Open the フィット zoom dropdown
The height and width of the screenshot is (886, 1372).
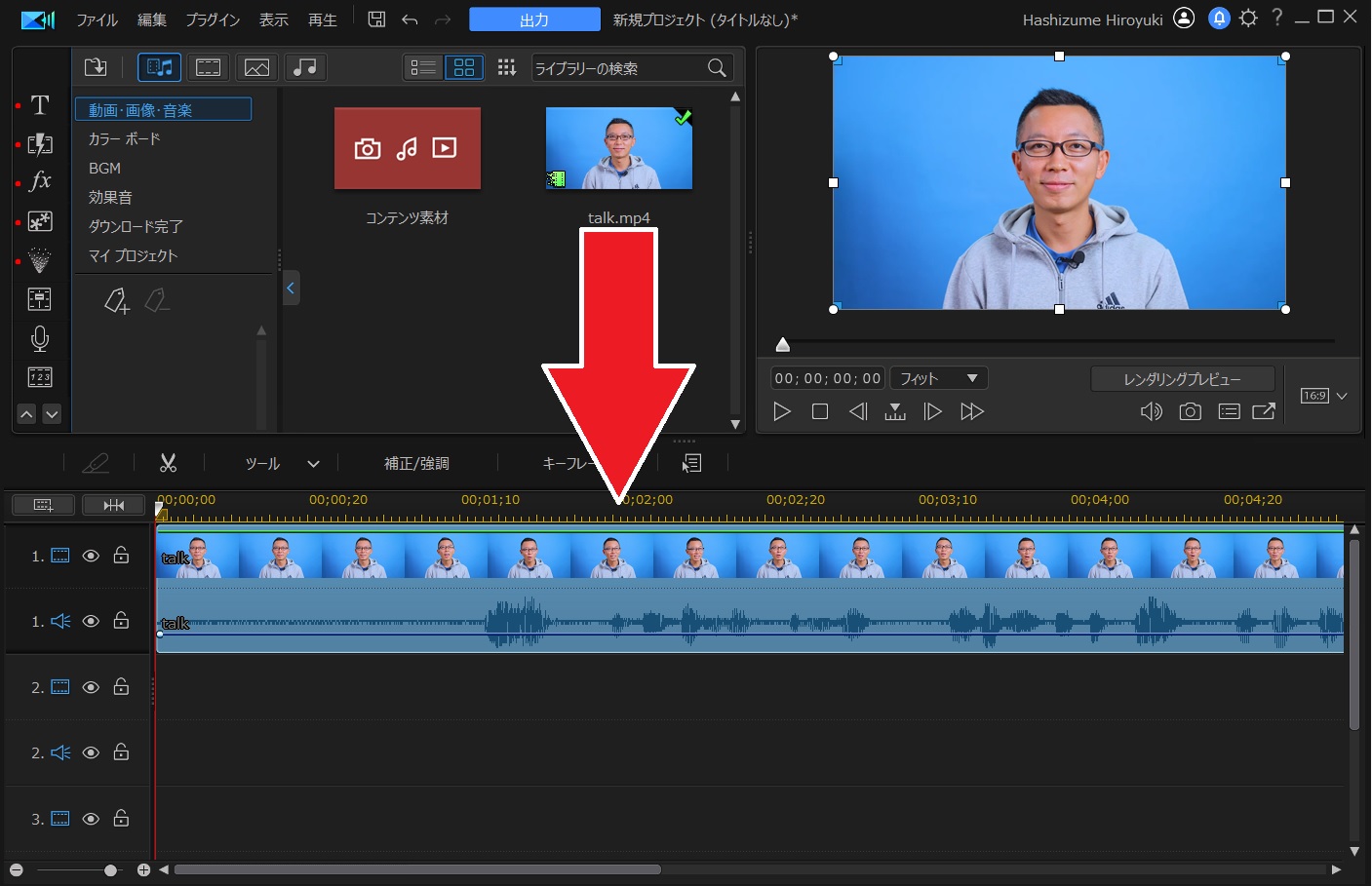pyautogui.click(x=939, y=378)
